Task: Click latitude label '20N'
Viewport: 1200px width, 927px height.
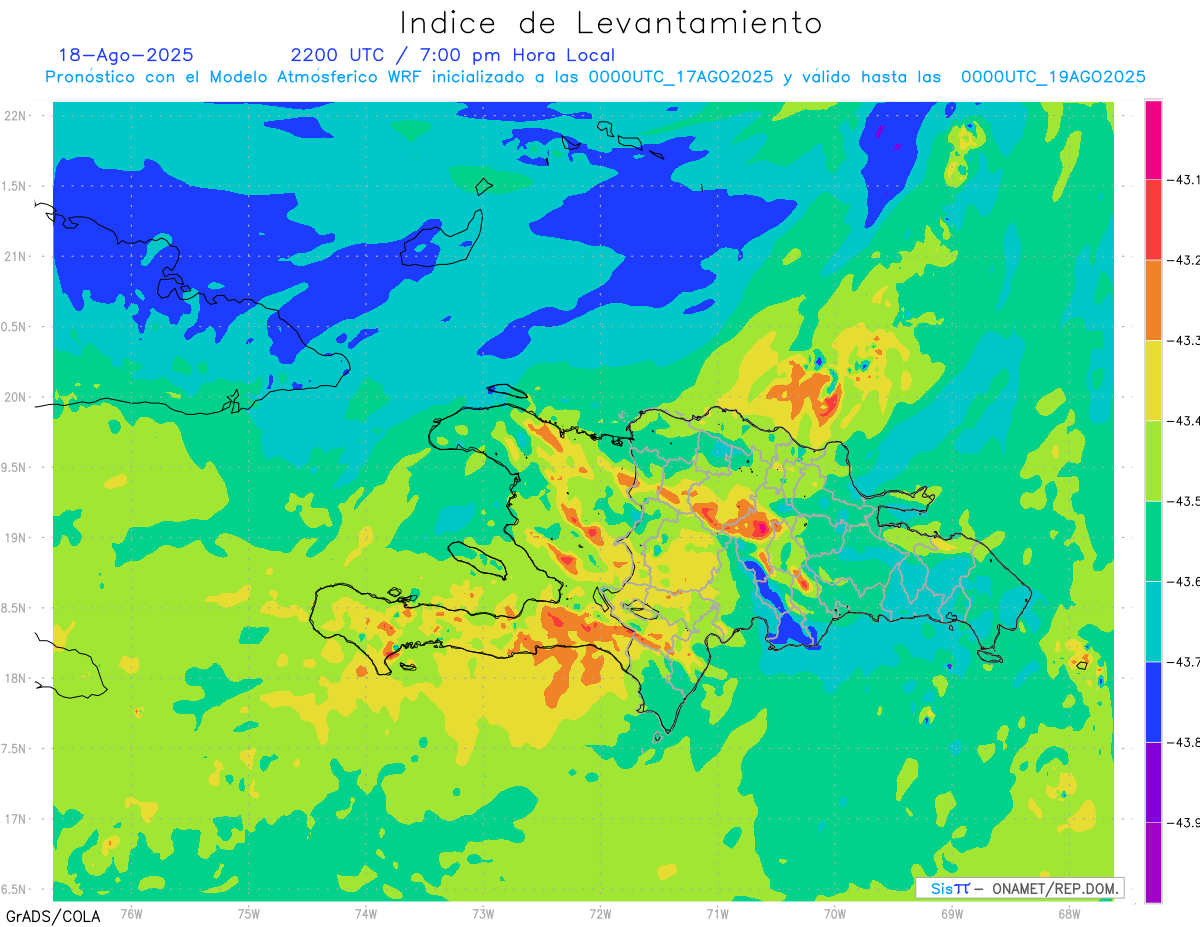Action: click(x=16, y=397)
